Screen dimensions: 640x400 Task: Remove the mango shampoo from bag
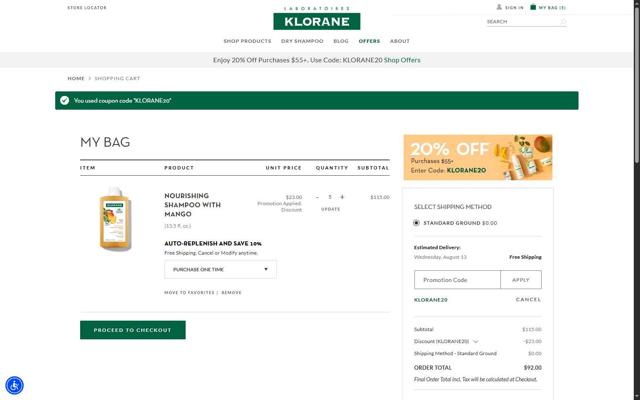pos(231,293)
